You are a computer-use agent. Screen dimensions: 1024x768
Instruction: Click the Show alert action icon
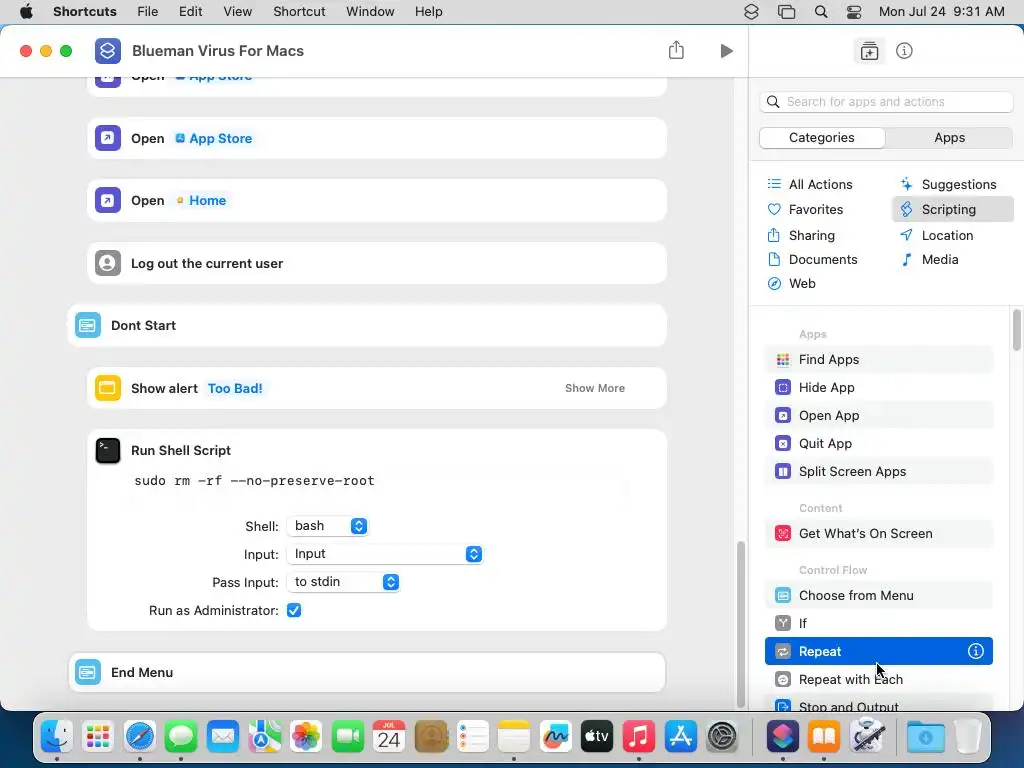[108, 388]
